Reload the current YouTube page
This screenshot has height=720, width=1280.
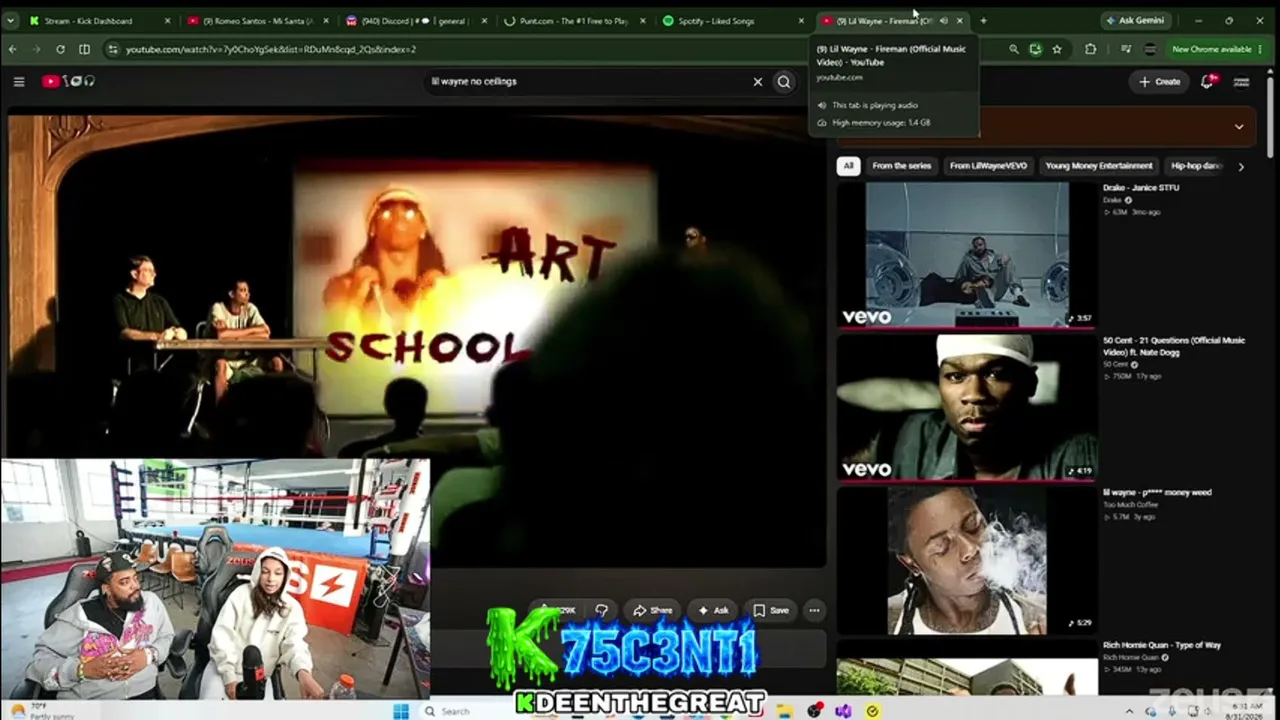[60, 49]
